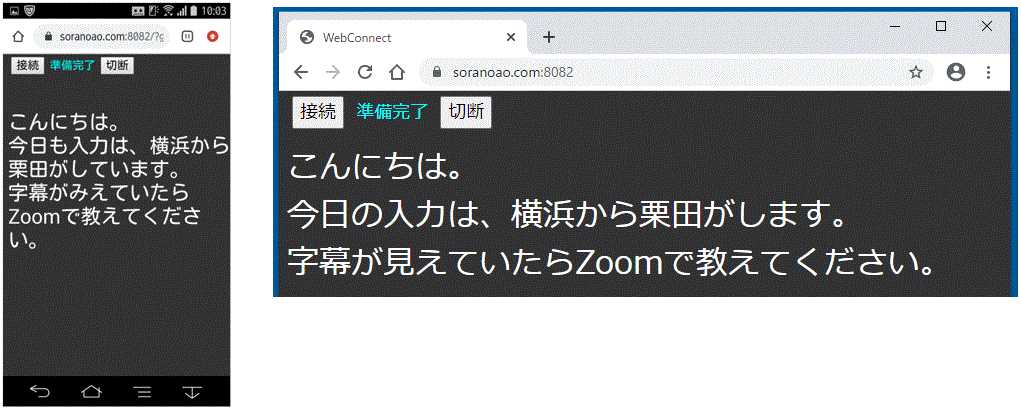The height and width of the screenshot is (409, 1021).
Task: Tap the 切断 button on mobile page
Action: [x=117, y=65]
